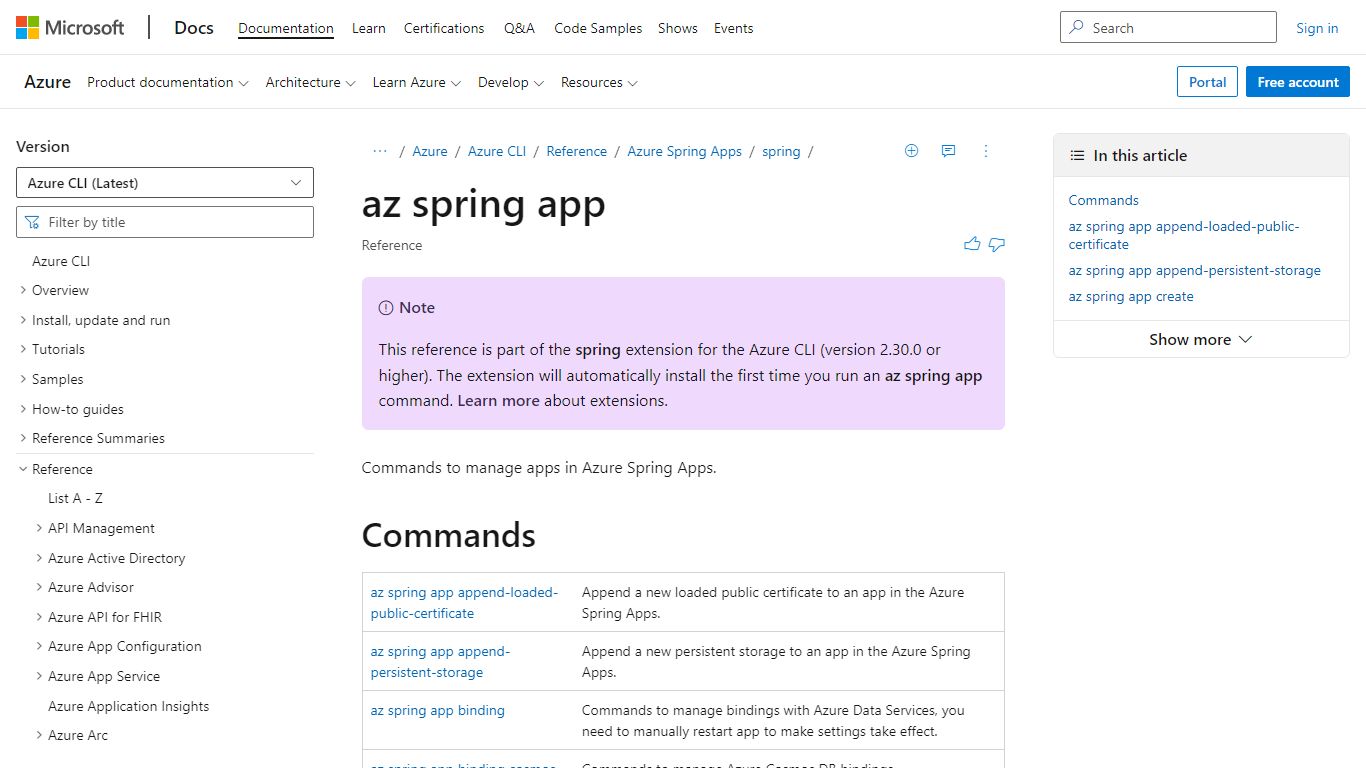The height and width of the screenshot is (768, 1366).
Task: Open the Develop dropdown
Action: [511, 83]
